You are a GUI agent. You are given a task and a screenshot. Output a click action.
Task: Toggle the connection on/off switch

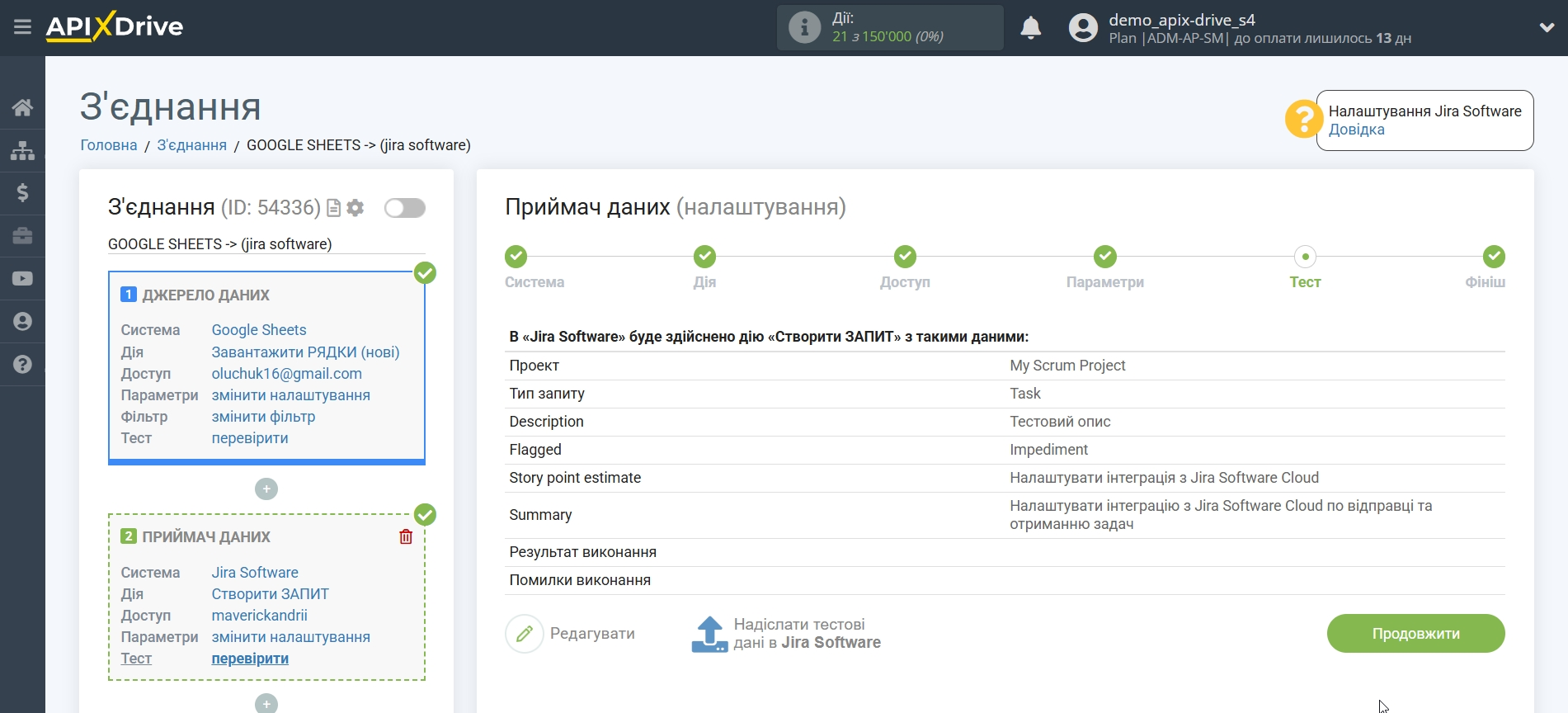pyautogui.click(x=404, y=208)
